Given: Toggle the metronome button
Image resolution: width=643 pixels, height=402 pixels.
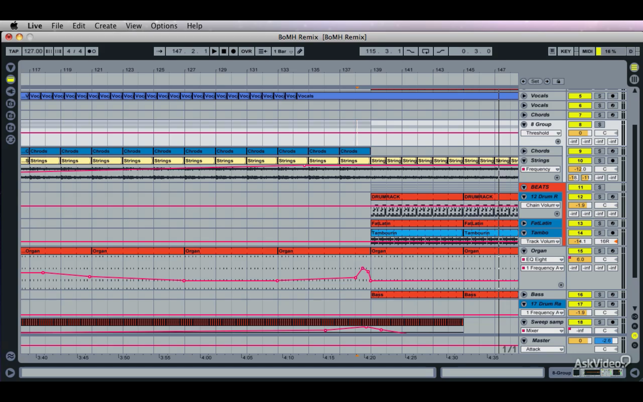Looking at the screenshot, I should click(x=92, y=51).
